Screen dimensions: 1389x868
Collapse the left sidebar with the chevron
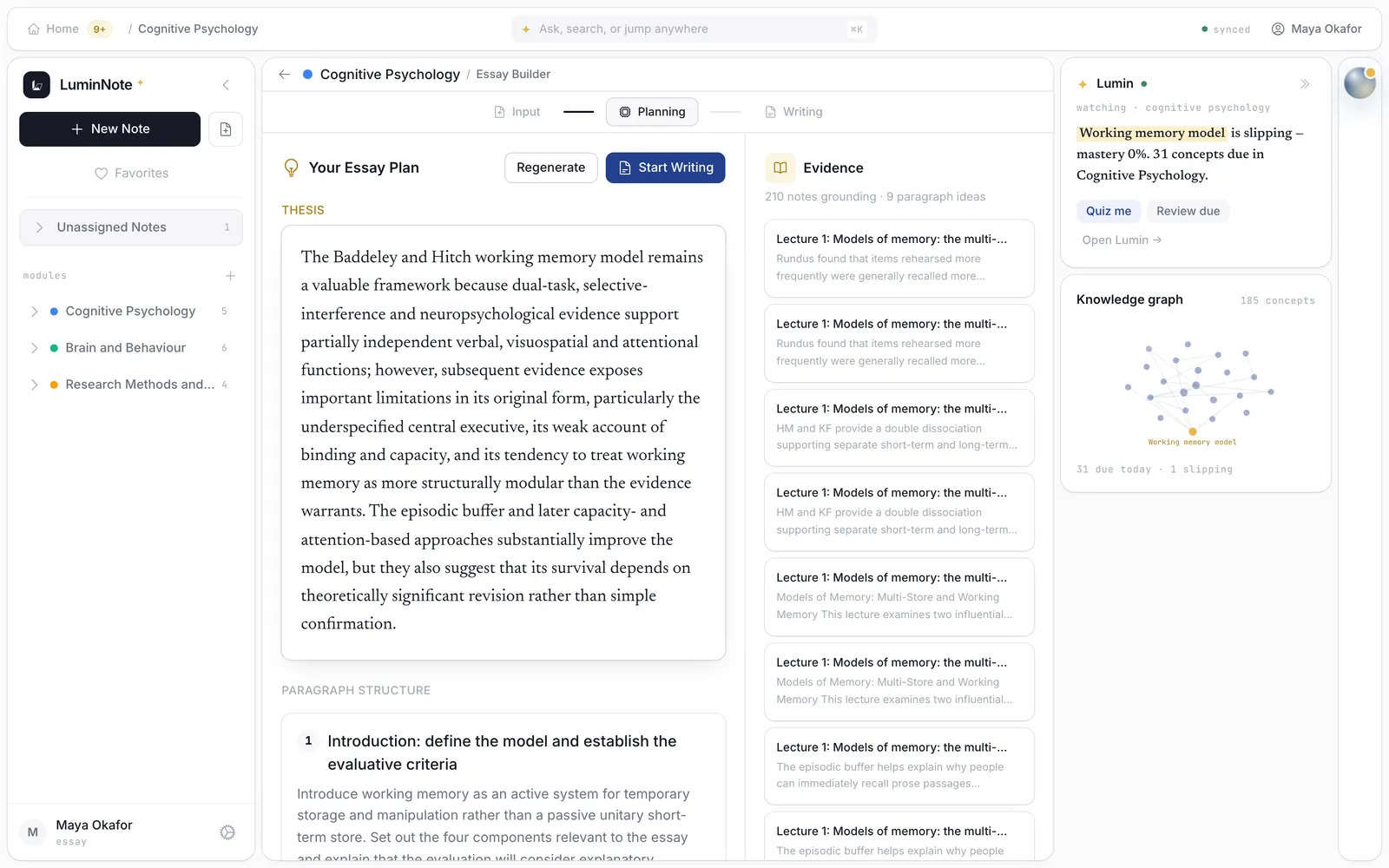(226, 85)
